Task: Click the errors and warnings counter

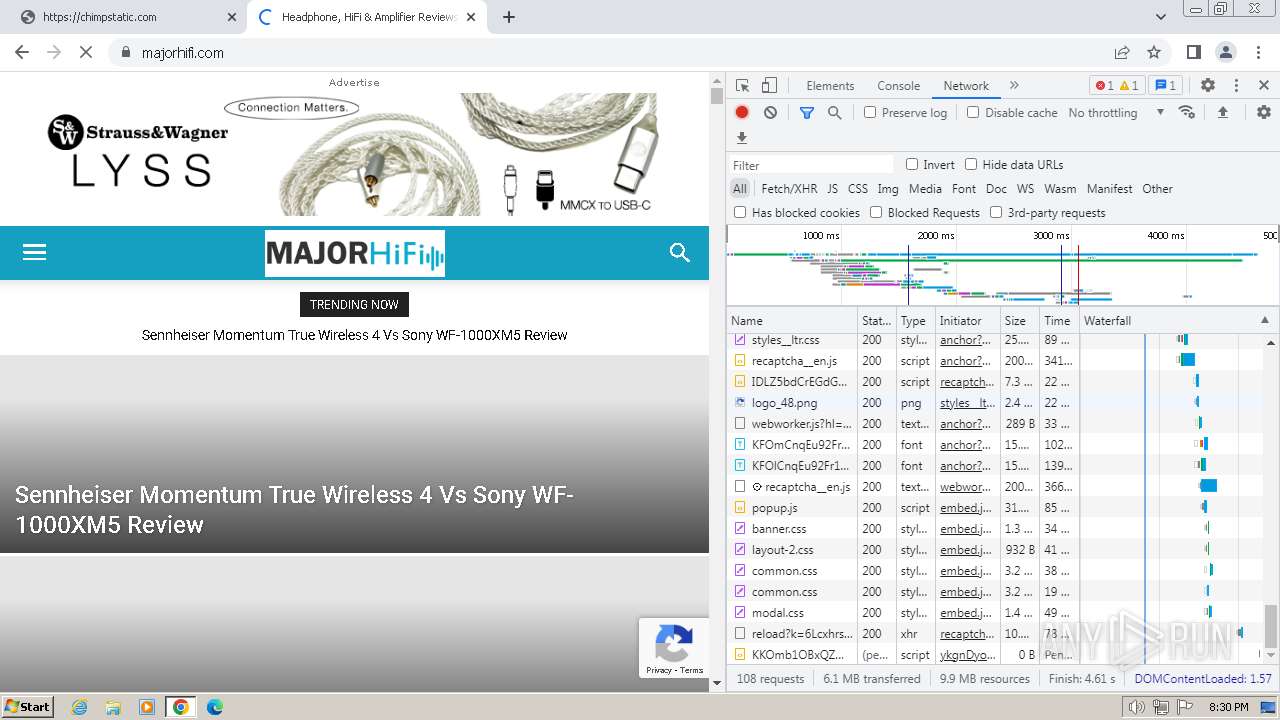Action: tap(1116, 86)
